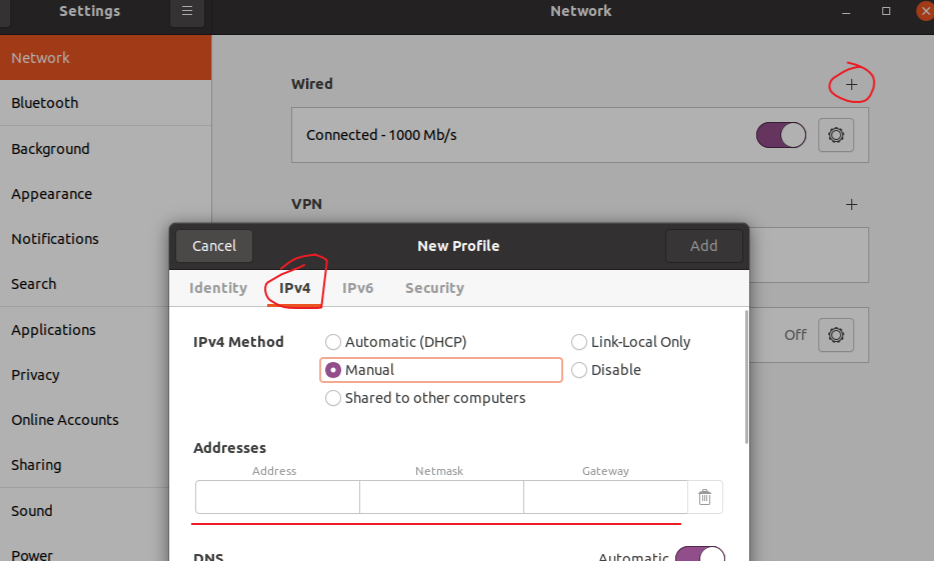This screenshot has width=934, height=561.
Task: Open wired connection gear settings
Action: coord(836,135)
